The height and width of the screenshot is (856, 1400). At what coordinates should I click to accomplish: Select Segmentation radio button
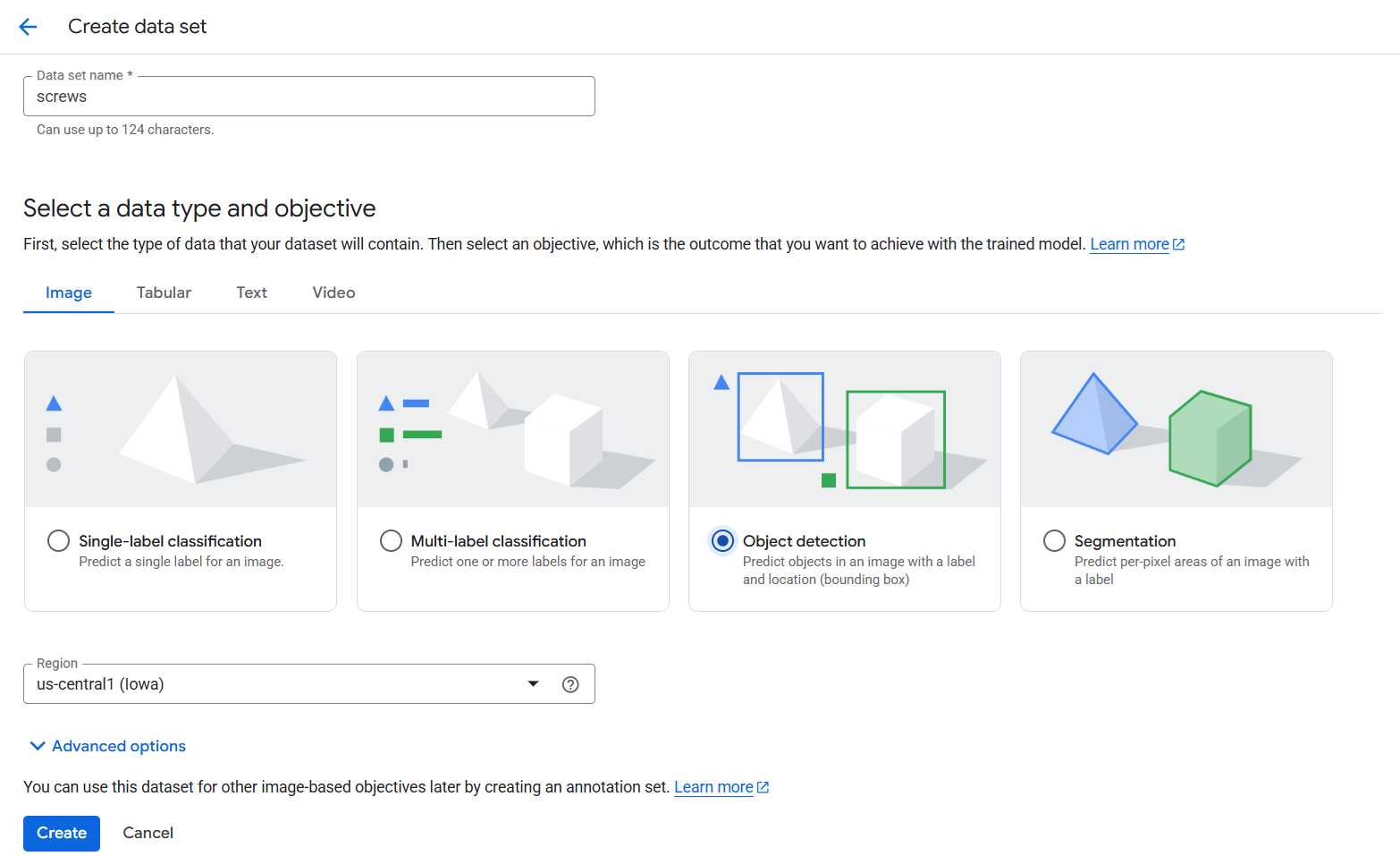[1054, 541]
